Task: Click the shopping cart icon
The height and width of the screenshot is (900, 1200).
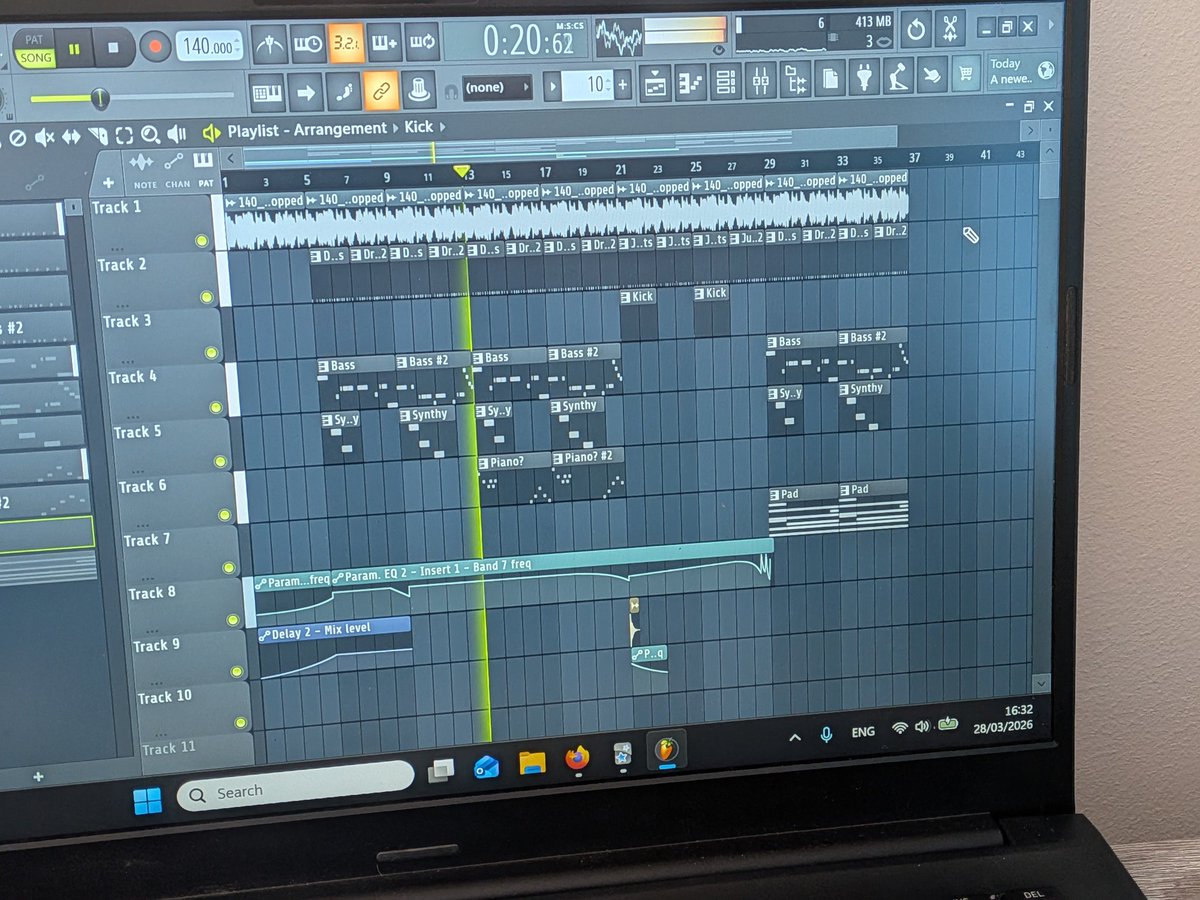Action: (x=964, y=72)
